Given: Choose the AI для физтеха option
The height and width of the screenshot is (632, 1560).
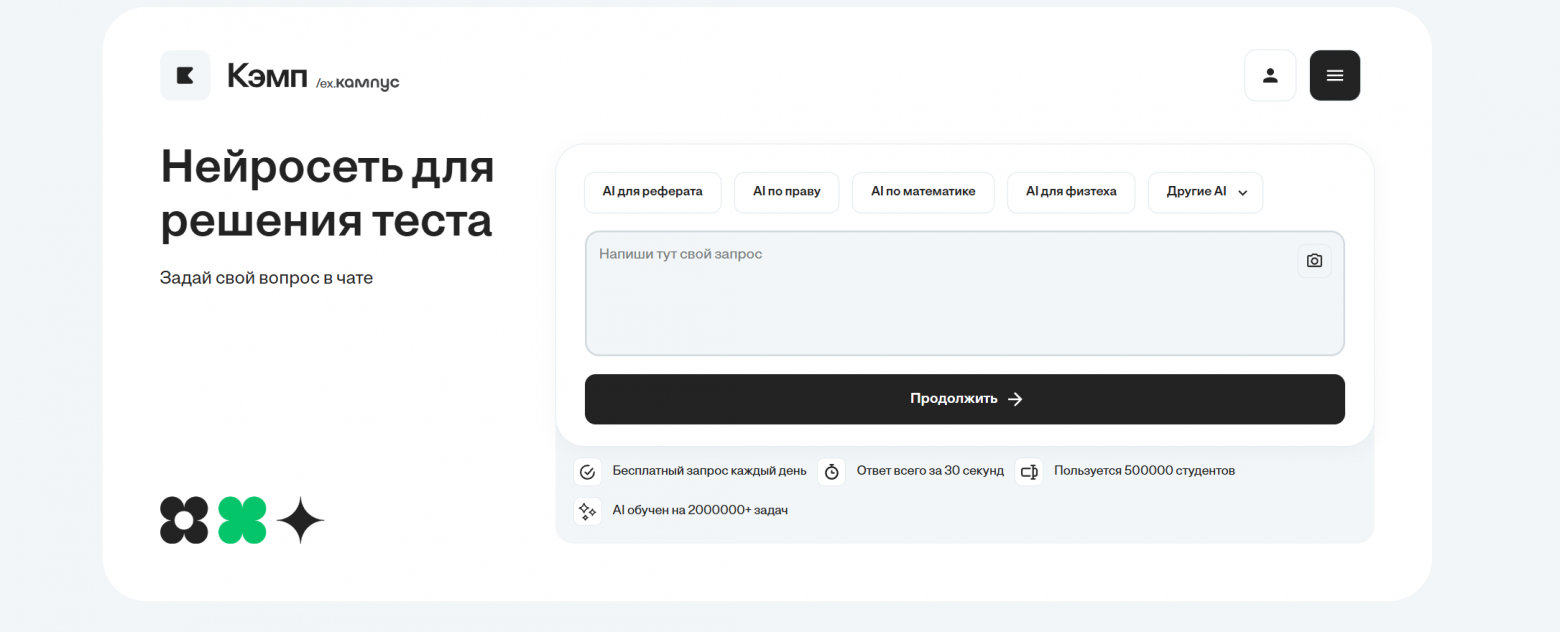Looking at the screenshot, I should pos(1070,192).
